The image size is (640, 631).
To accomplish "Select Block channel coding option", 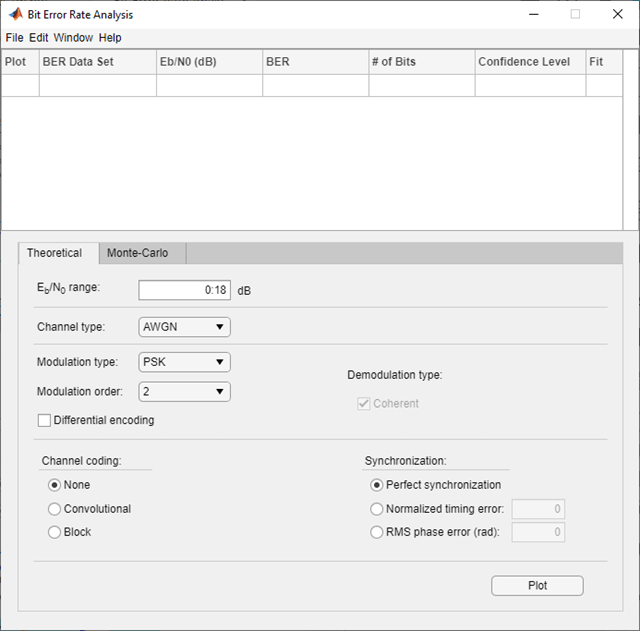I will tap(54, 532).
